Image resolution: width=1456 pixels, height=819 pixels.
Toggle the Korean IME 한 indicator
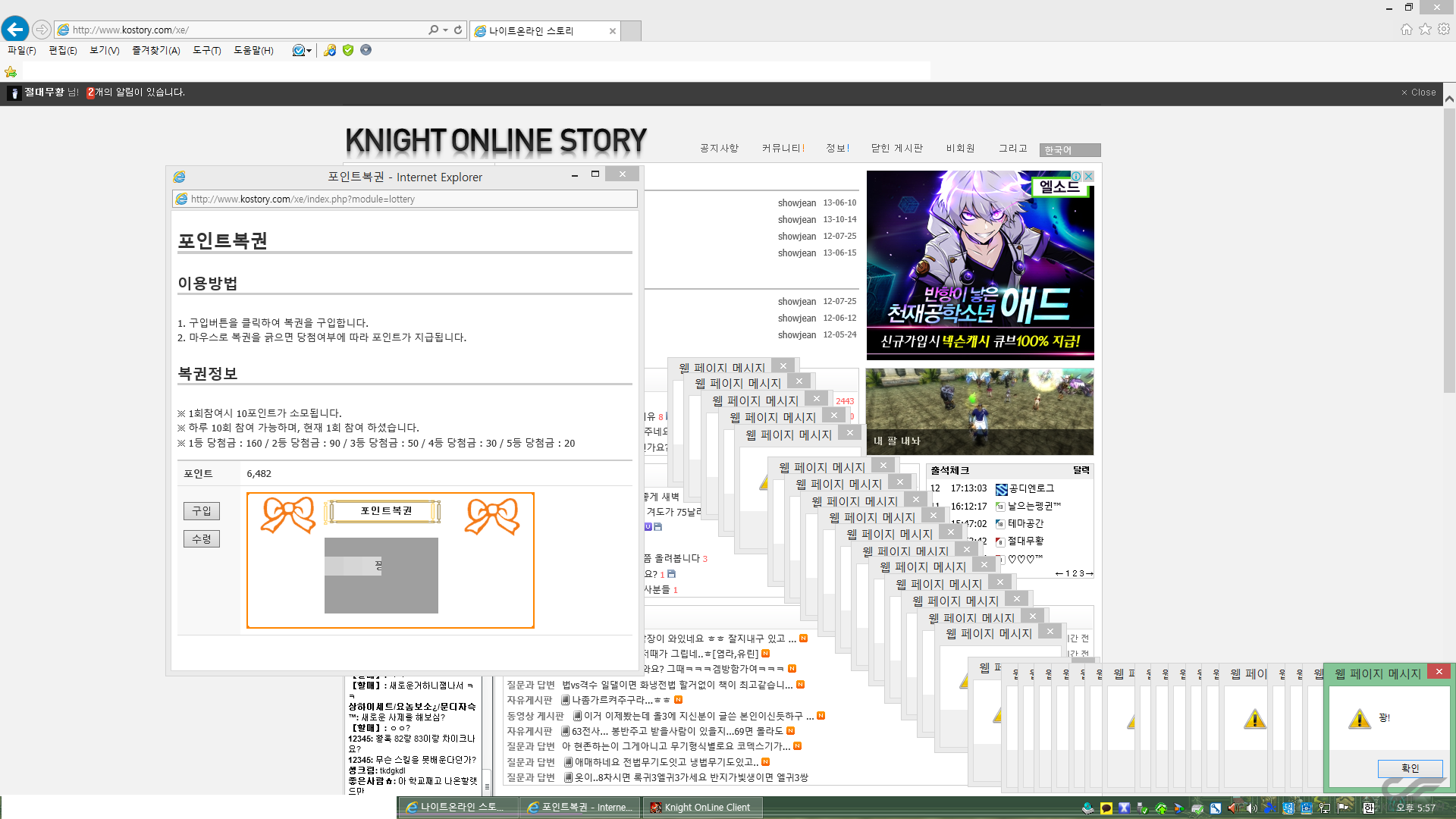click(1369, 808)
